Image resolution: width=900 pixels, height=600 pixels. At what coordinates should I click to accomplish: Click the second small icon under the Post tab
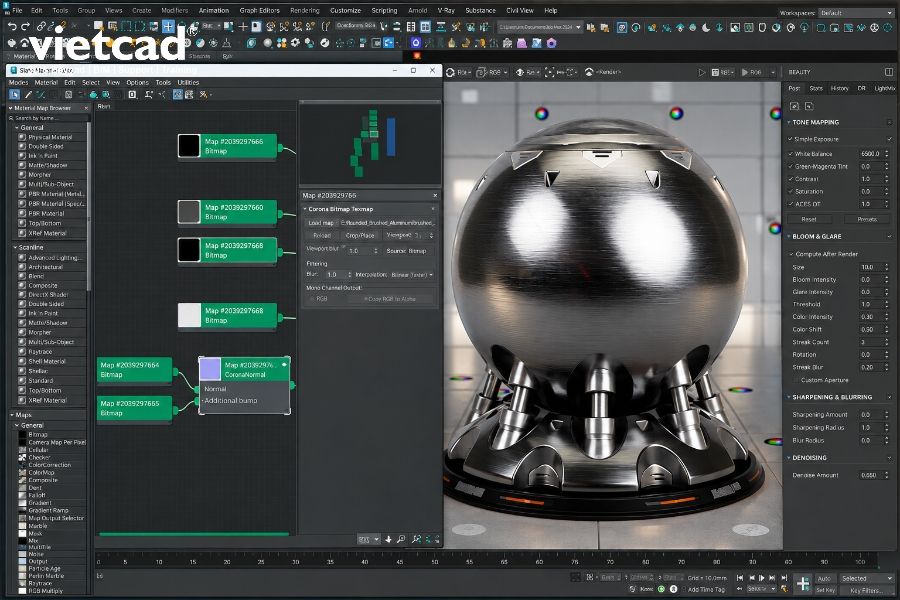tap(809, 106)
